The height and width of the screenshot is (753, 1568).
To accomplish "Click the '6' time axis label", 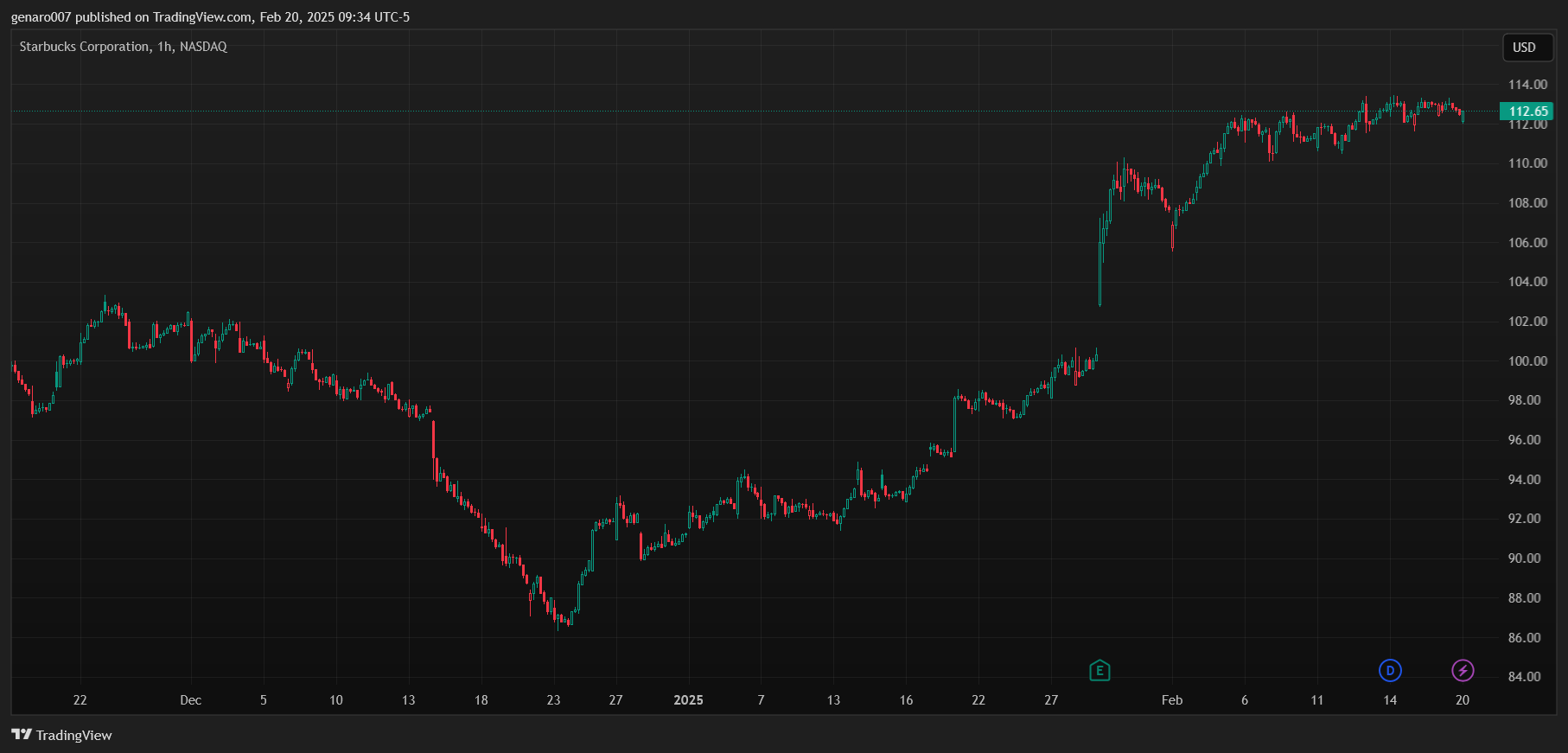I will click(x=1245, y=699).
